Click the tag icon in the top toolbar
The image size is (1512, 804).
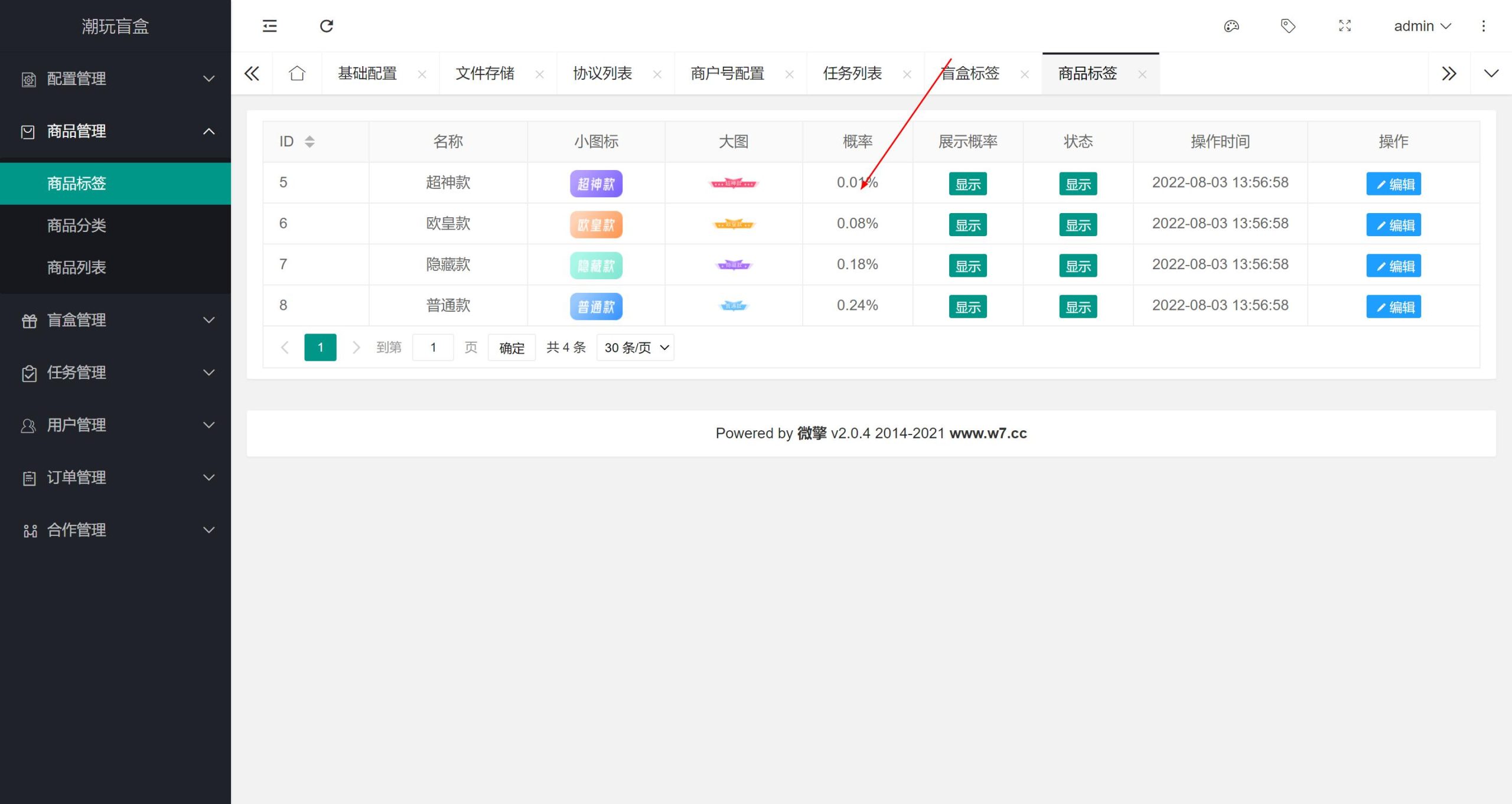tap(1288, 26)
